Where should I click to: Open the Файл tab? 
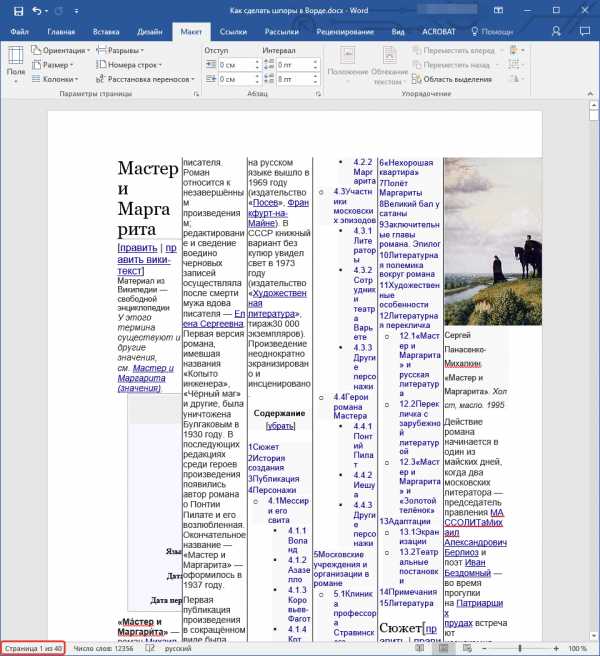pyautogui.click(x=19, y=31)
